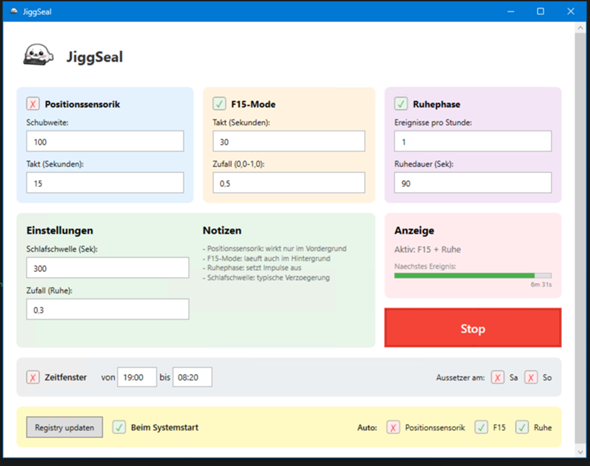Click the Zufall (Ruhe) field showing 0.3
The width and height of the screenshot is (590, 466).
click(108, 309)
